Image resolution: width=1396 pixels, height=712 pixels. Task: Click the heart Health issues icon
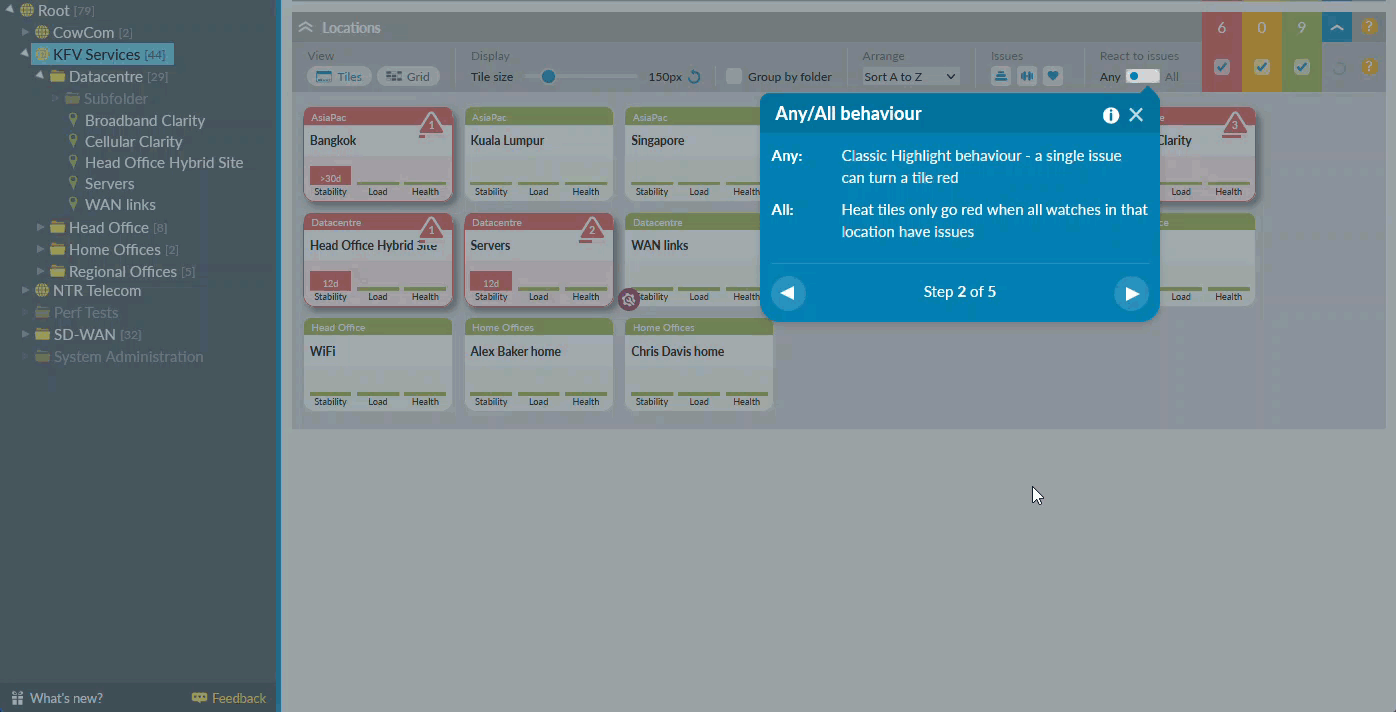(x=1052, y=76)
